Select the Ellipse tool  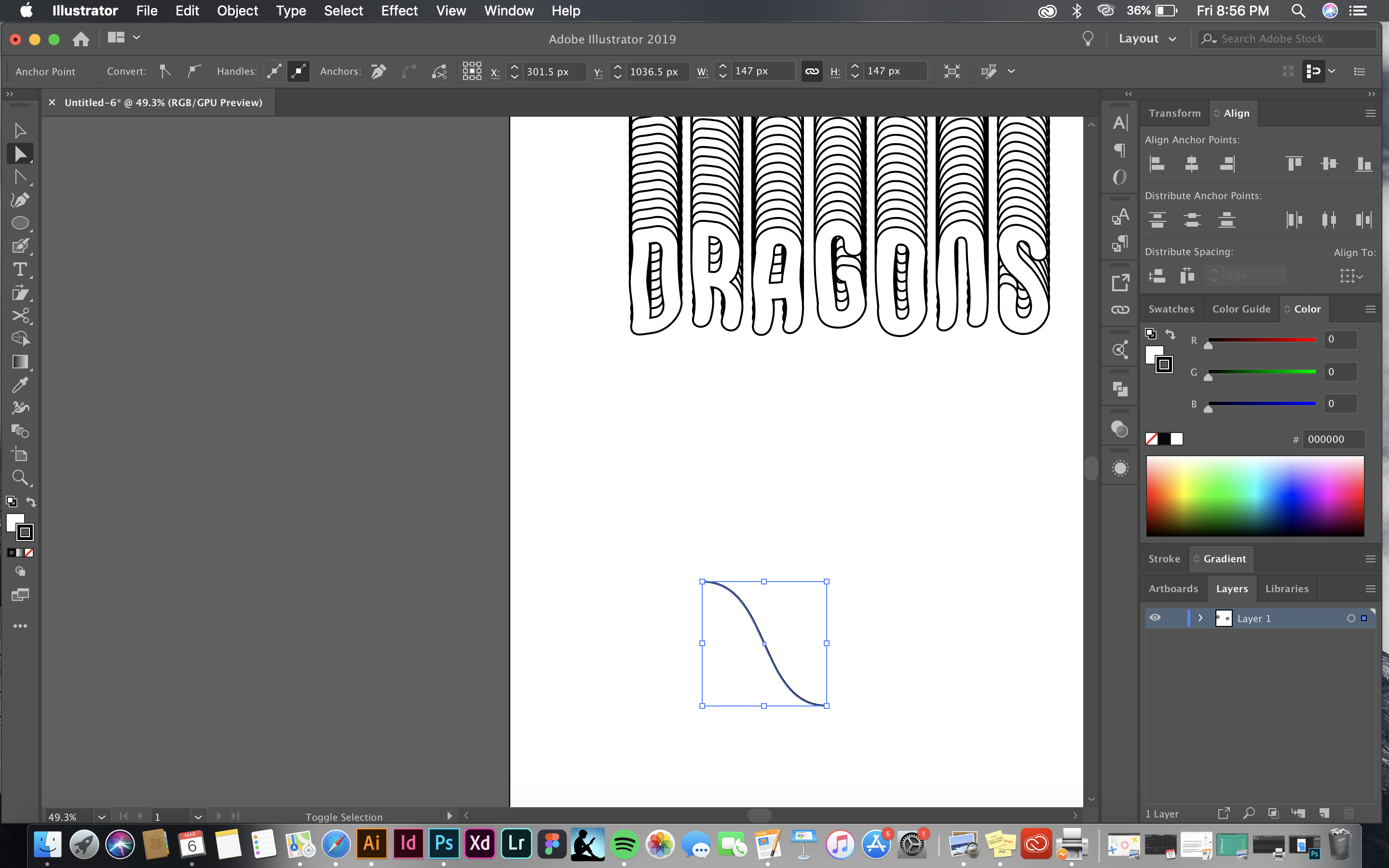click(20, 223)
